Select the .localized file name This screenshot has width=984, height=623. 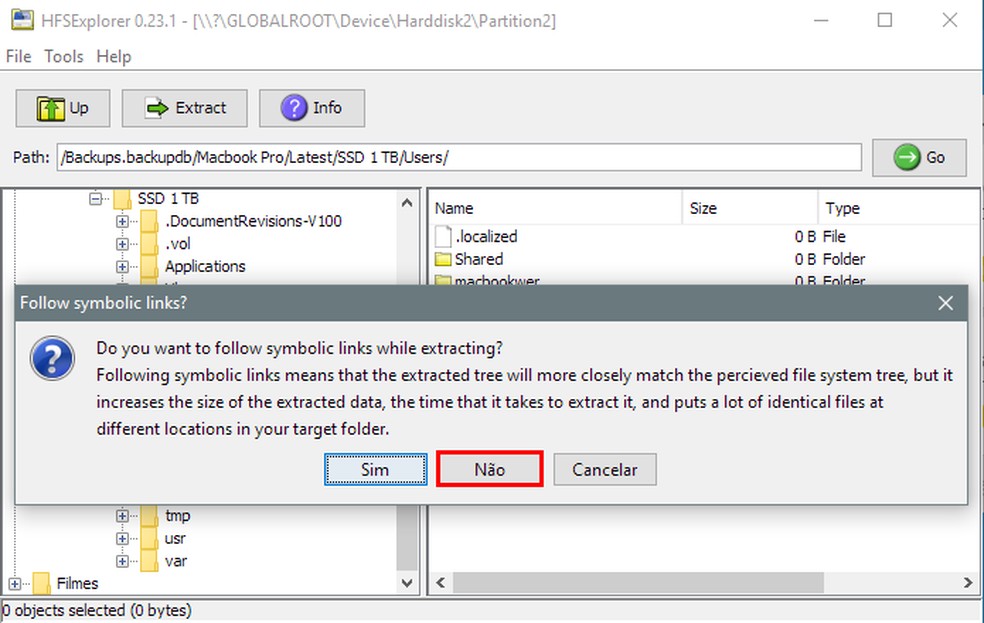(x=486, y=237)
